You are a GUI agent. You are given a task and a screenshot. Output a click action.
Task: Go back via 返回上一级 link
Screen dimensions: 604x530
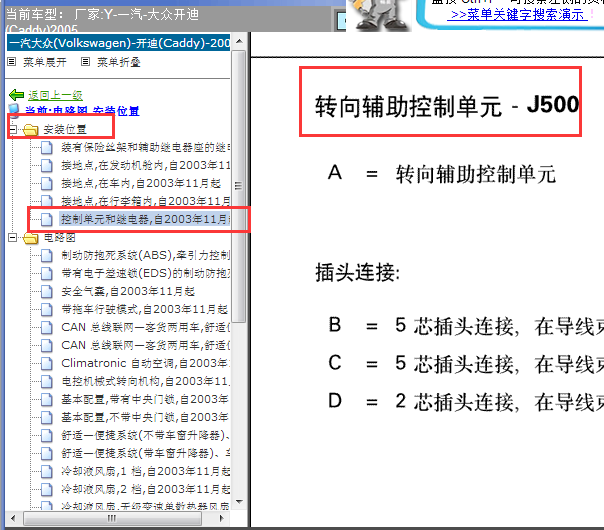(x=55, y=95)
